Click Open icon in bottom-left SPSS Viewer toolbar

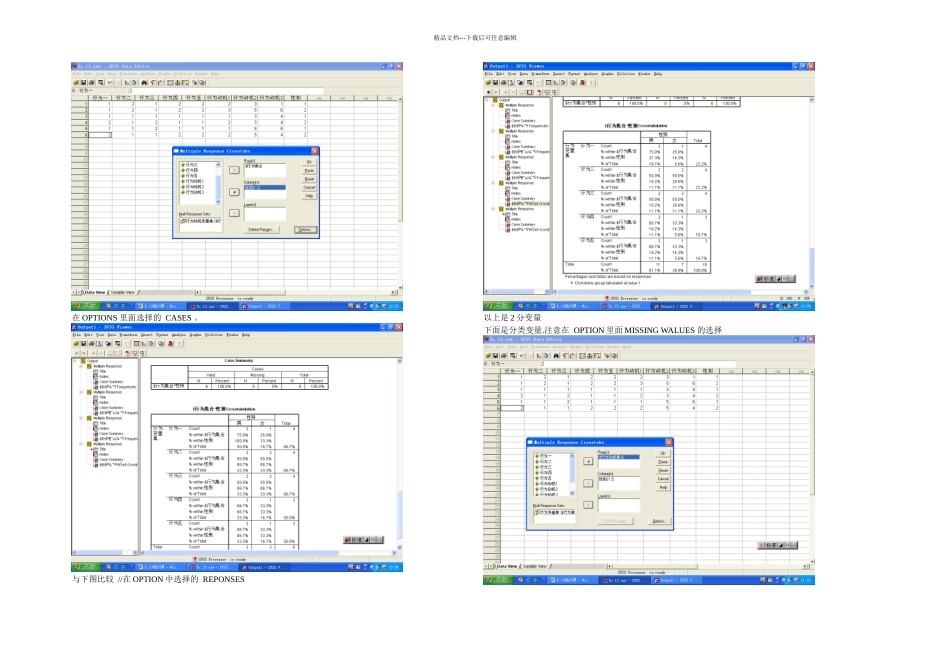(x=76, y=344)
